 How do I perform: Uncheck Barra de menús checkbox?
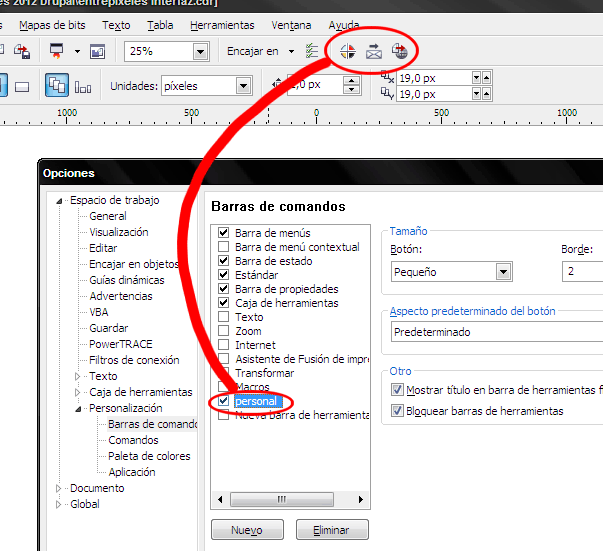pos(223,233)
